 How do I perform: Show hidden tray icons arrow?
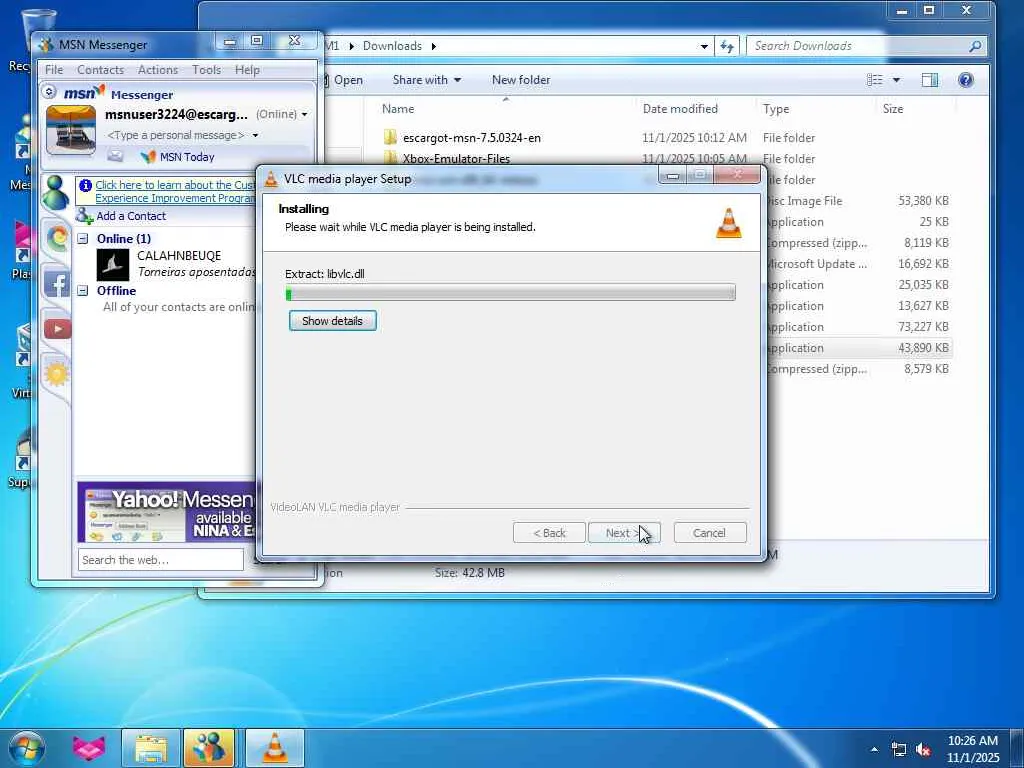pyautogui.click(x=874, y=749)
